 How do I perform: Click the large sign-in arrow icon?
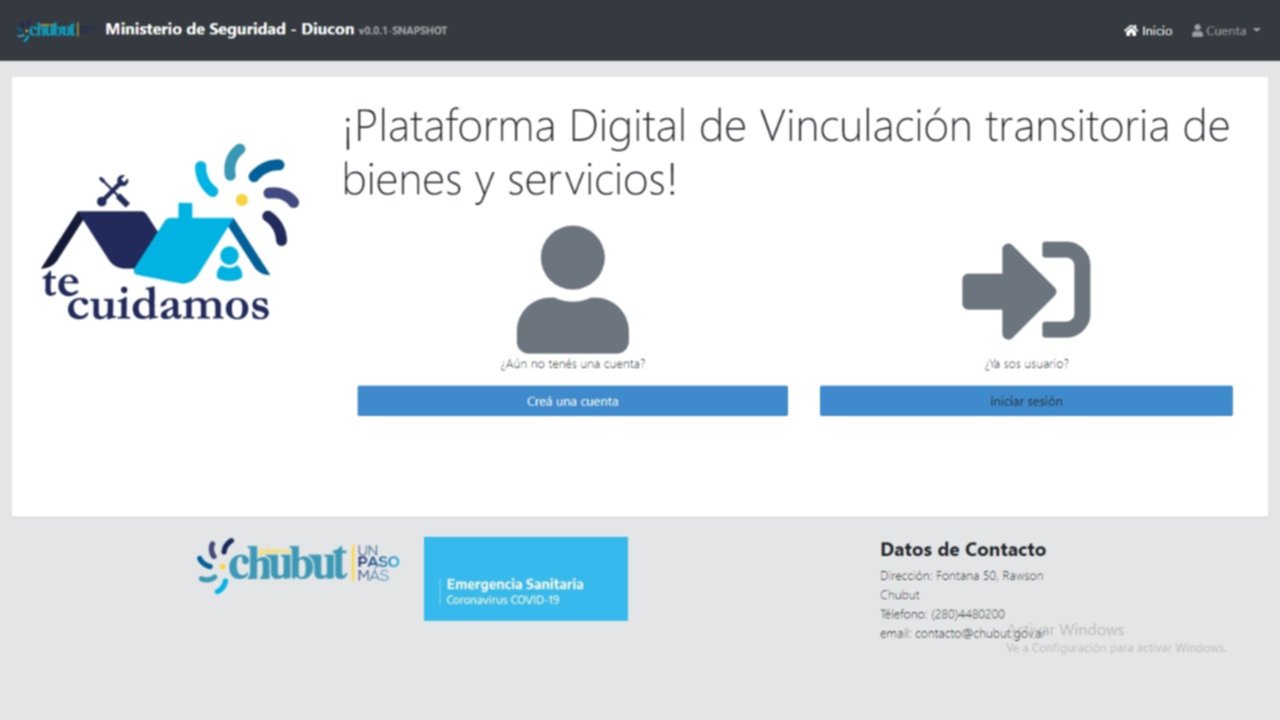click(x=1026, y=290)
